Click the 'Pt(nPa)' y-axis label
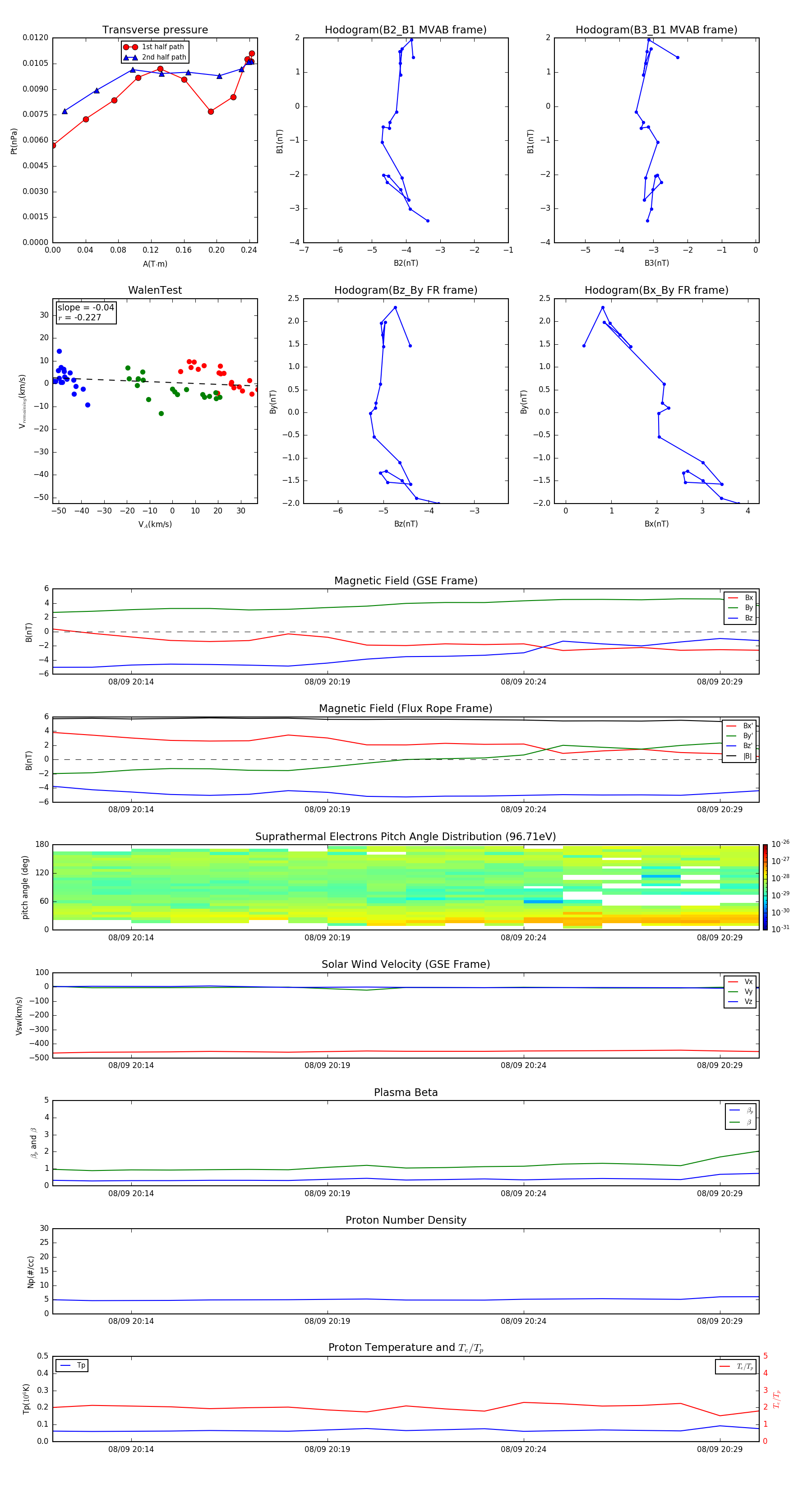This screenshot has width=812, height=1489. point(14,141)
